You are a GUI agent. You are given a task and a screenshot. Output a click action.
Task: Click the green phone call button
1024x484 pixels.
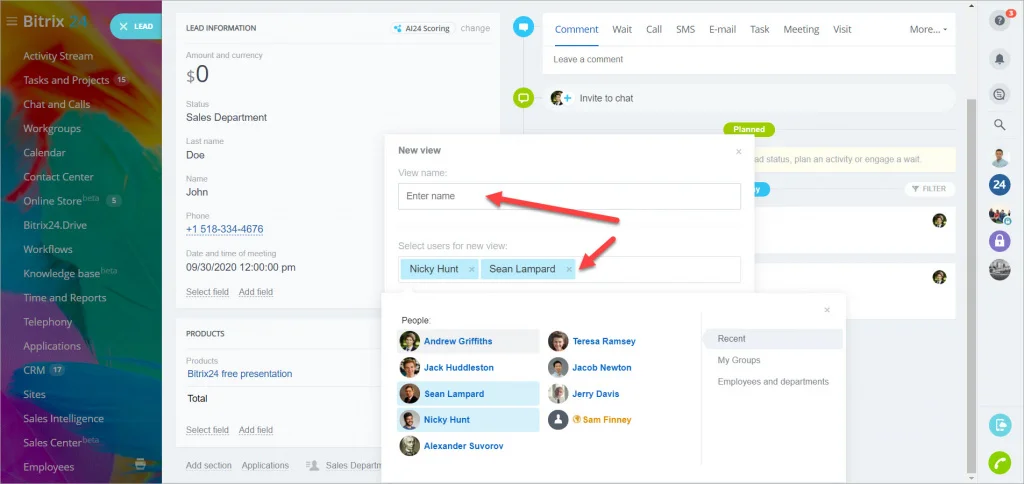click(x=999, y=462)
